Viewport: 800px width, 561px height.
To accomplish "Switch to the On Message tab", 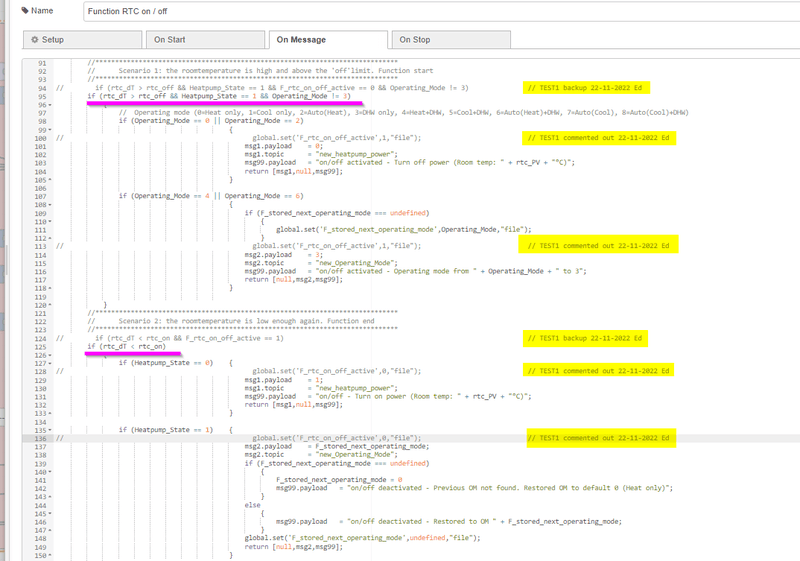I will click(307, 40).
